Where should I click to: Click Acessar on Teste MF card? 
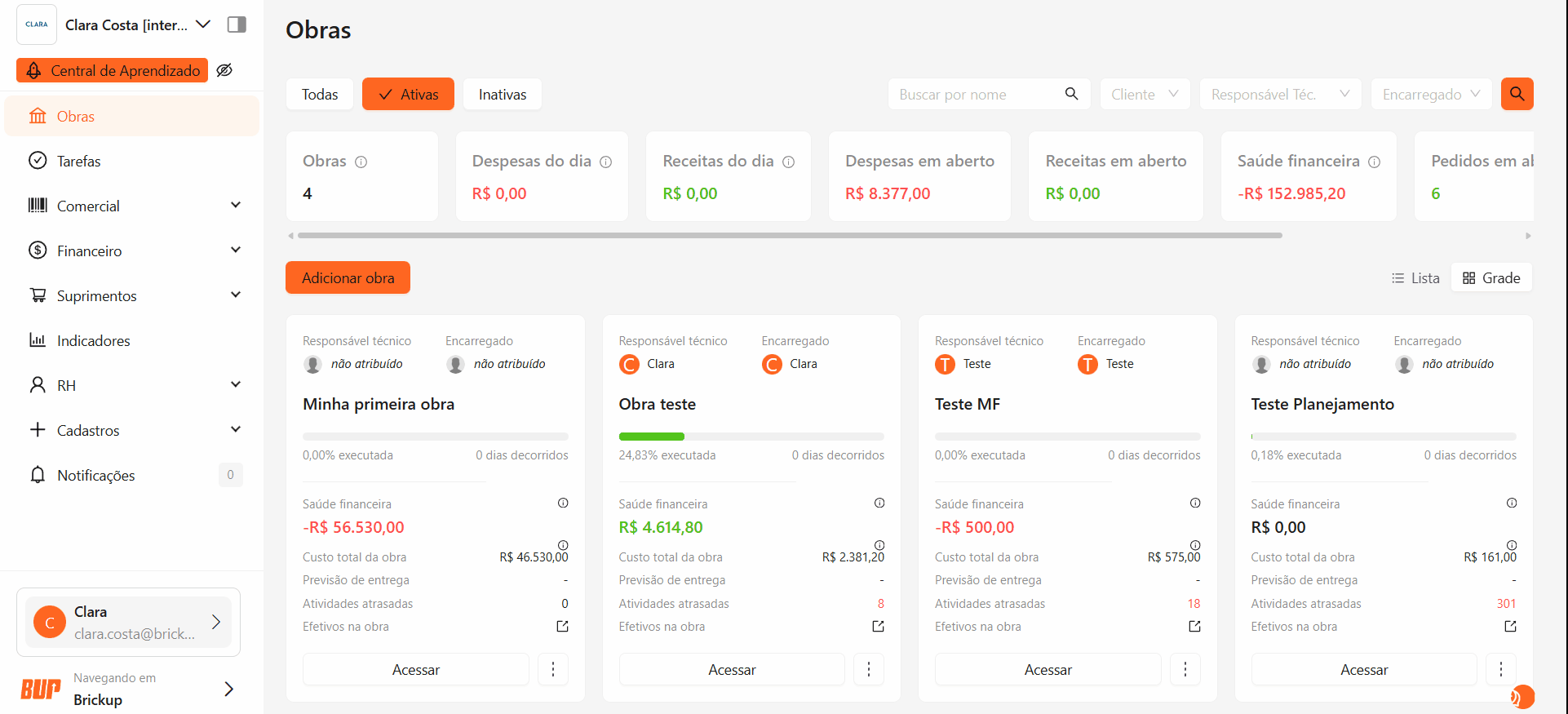pyautogui.click(x=1048, y=669)
